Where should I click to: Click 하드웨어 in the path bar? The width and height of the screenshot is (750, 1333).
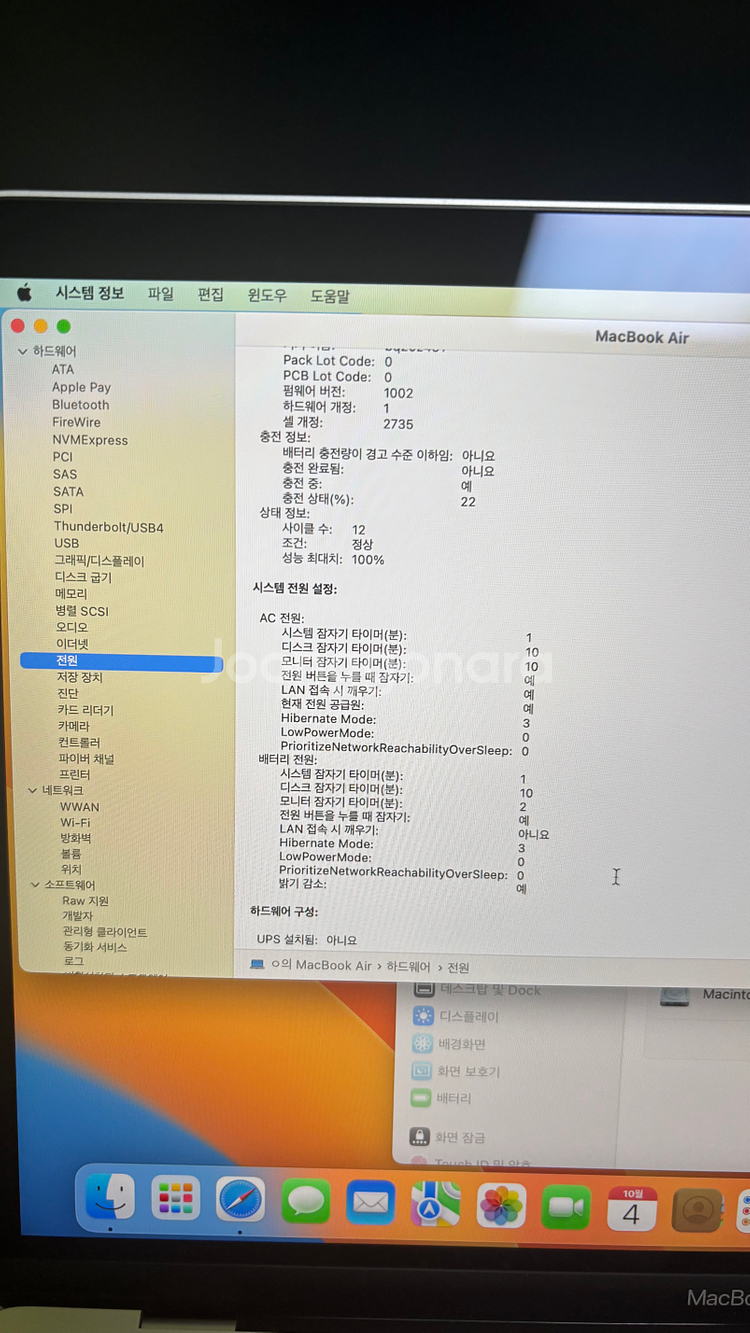coord(408,966)
